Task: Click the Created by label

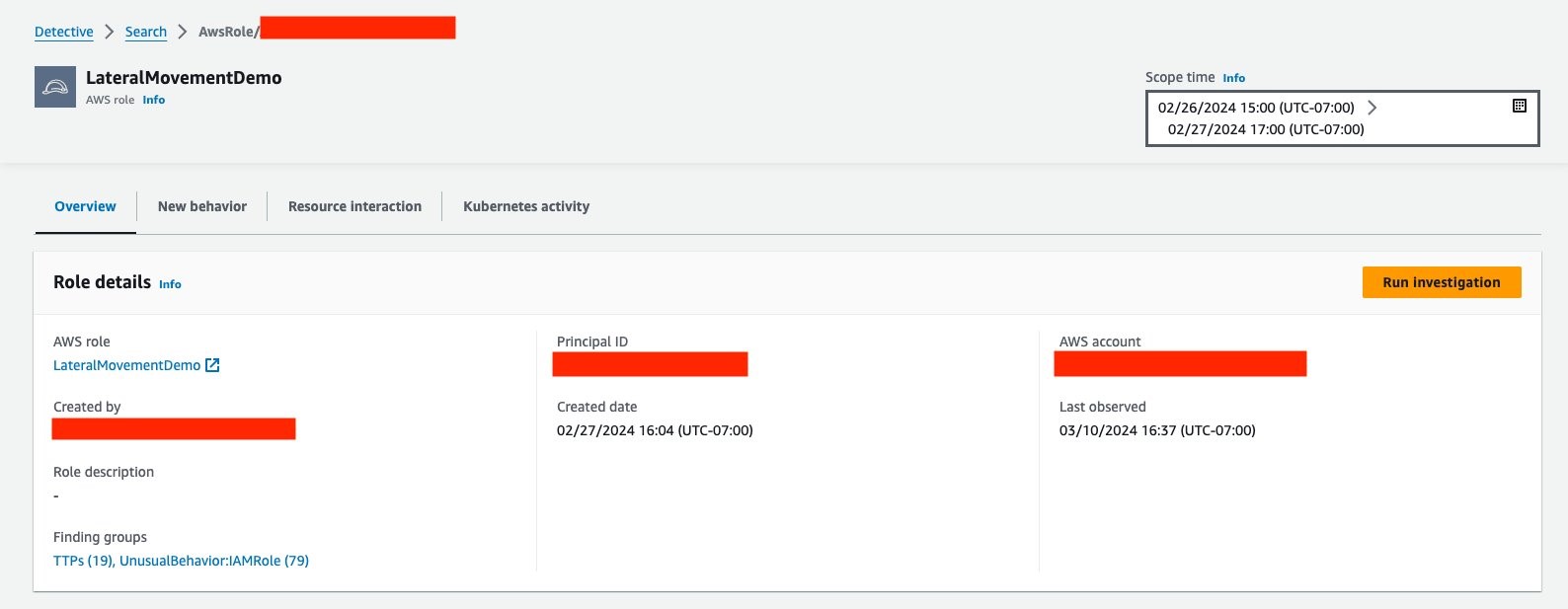Action: pos(87,407)
